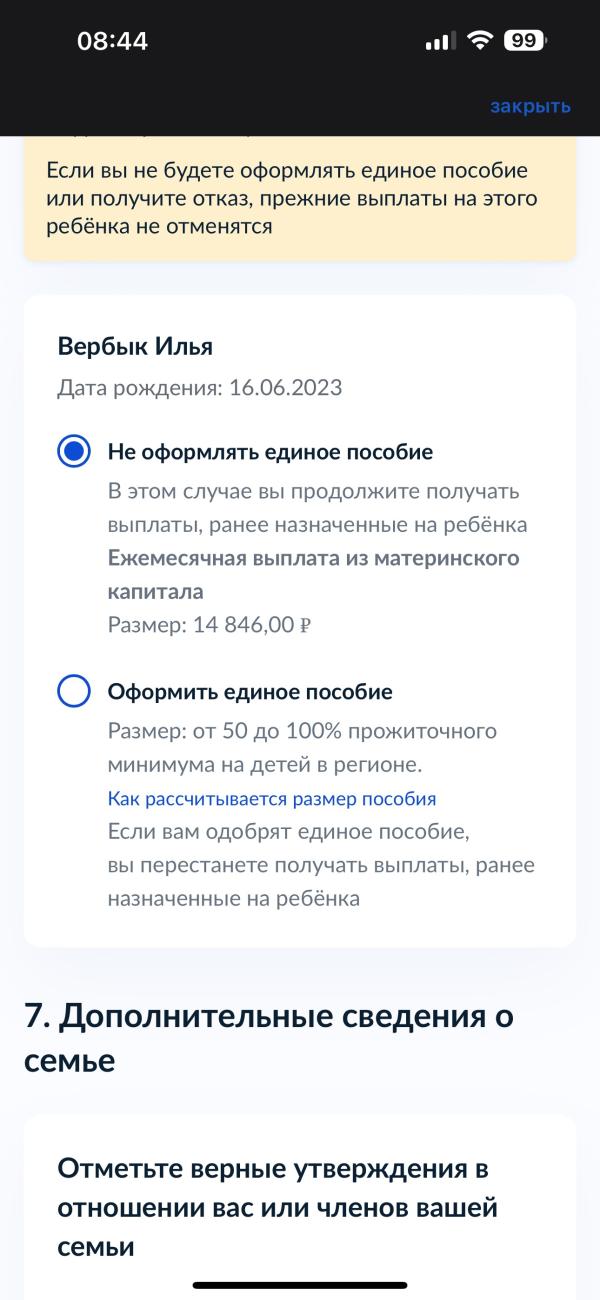The height and width of the screenshot is (1300, 600).
Task: Close the form via закрыть link
Action: (x=530, y=106)
